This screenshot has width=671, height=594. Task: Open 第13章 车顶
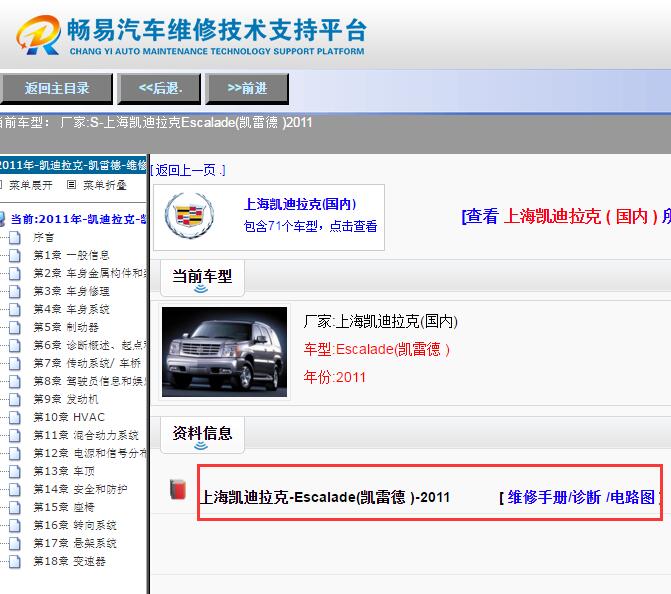coord(64,471)
